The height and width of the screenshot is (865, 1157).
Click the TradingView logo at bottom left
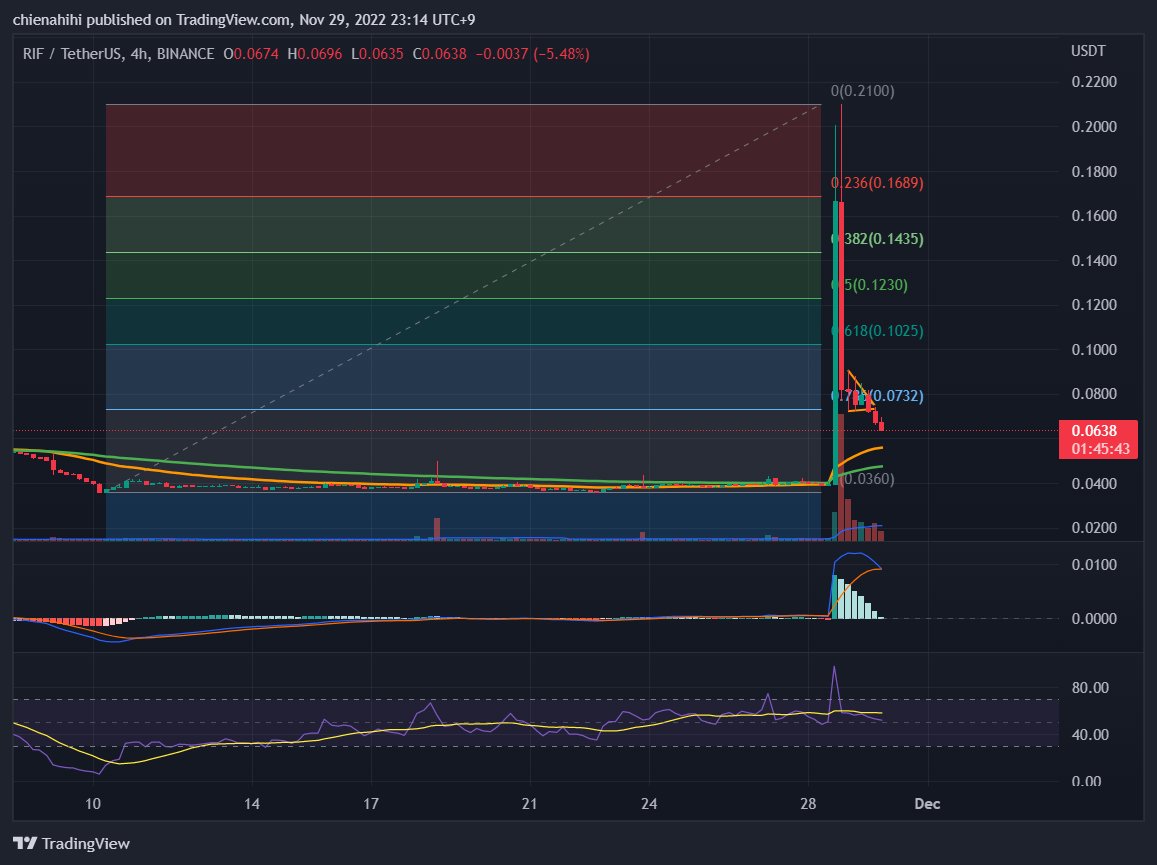coord(72,843)
